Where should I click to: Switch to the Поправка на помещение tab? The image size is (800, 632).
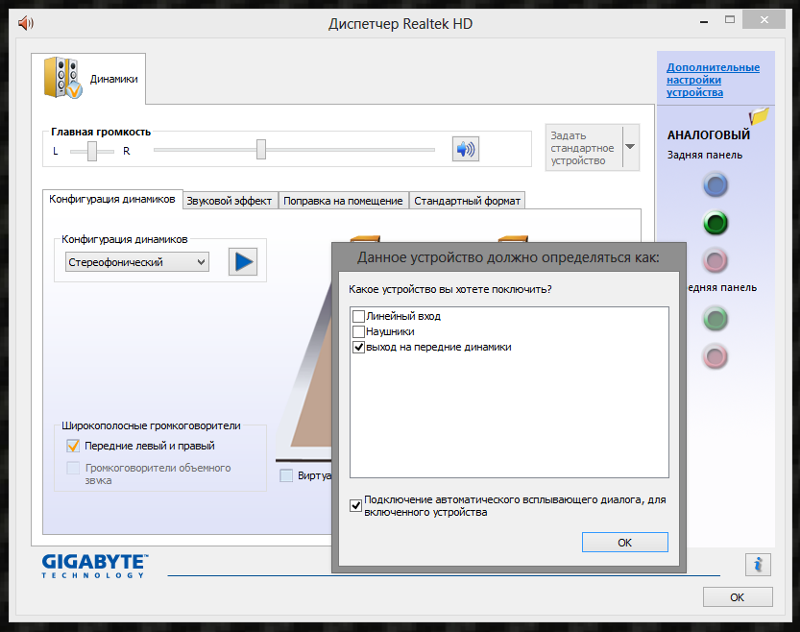pyautogui.click(x=343, y=201)
